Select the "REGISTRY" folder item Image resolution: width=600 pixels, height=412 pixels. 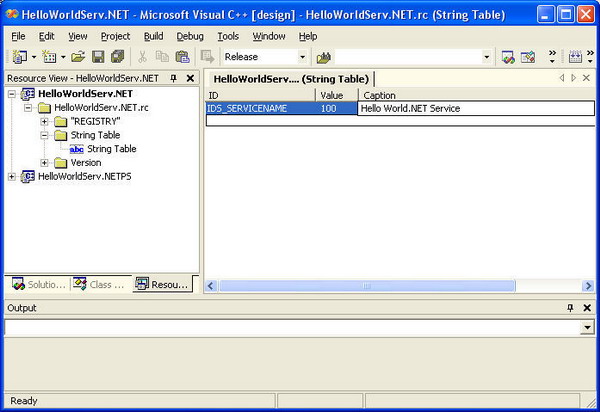tap(95, 122)
